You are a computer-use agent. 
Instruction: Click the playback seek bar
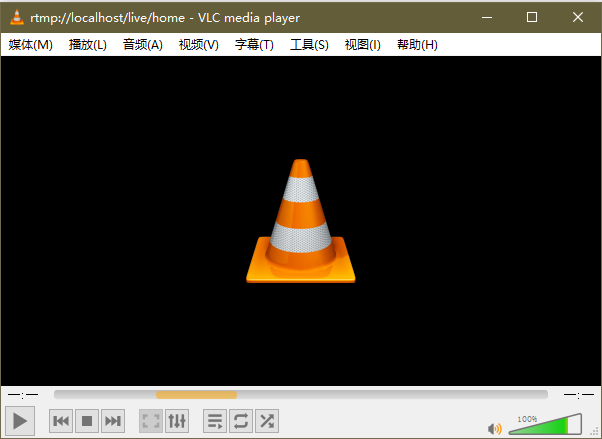tap(301, 394)
